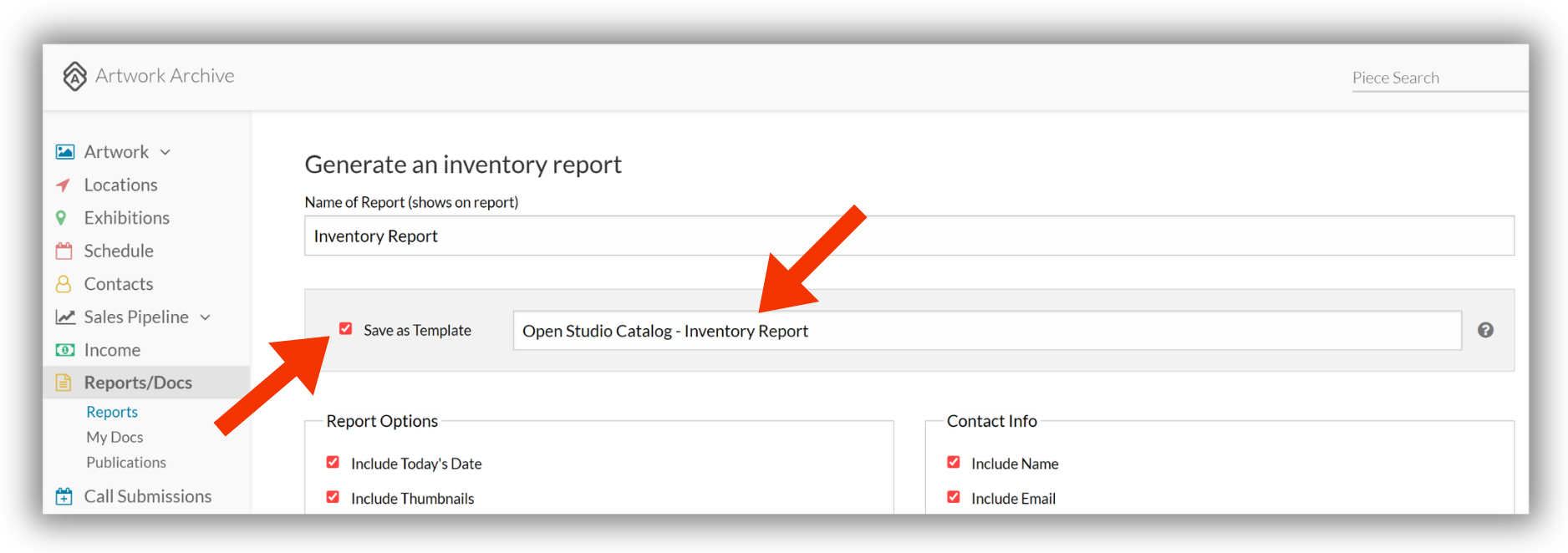Screen dimensions: 1568x553
Task: Disable the Include Thumbnails checkbox
Action: [333, 497]
